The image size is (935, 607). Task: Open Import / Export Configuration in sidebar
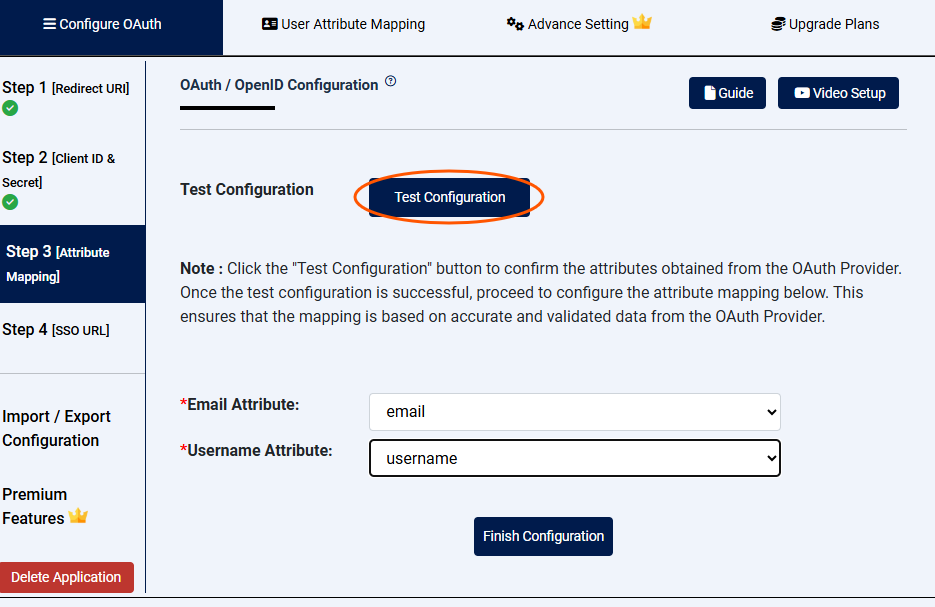point(56,428)
